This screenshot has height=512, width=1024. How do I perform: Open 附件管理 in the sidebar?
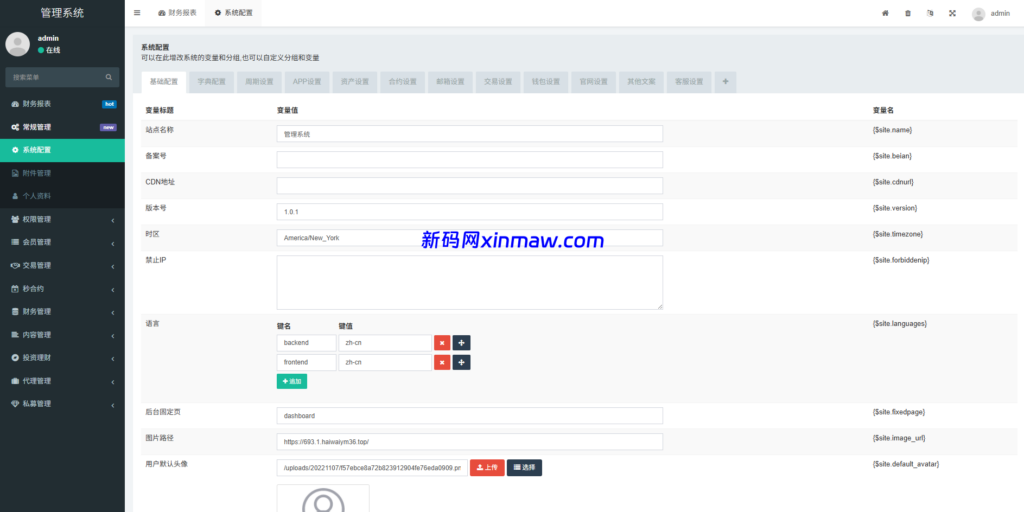[x=62, y=173]
